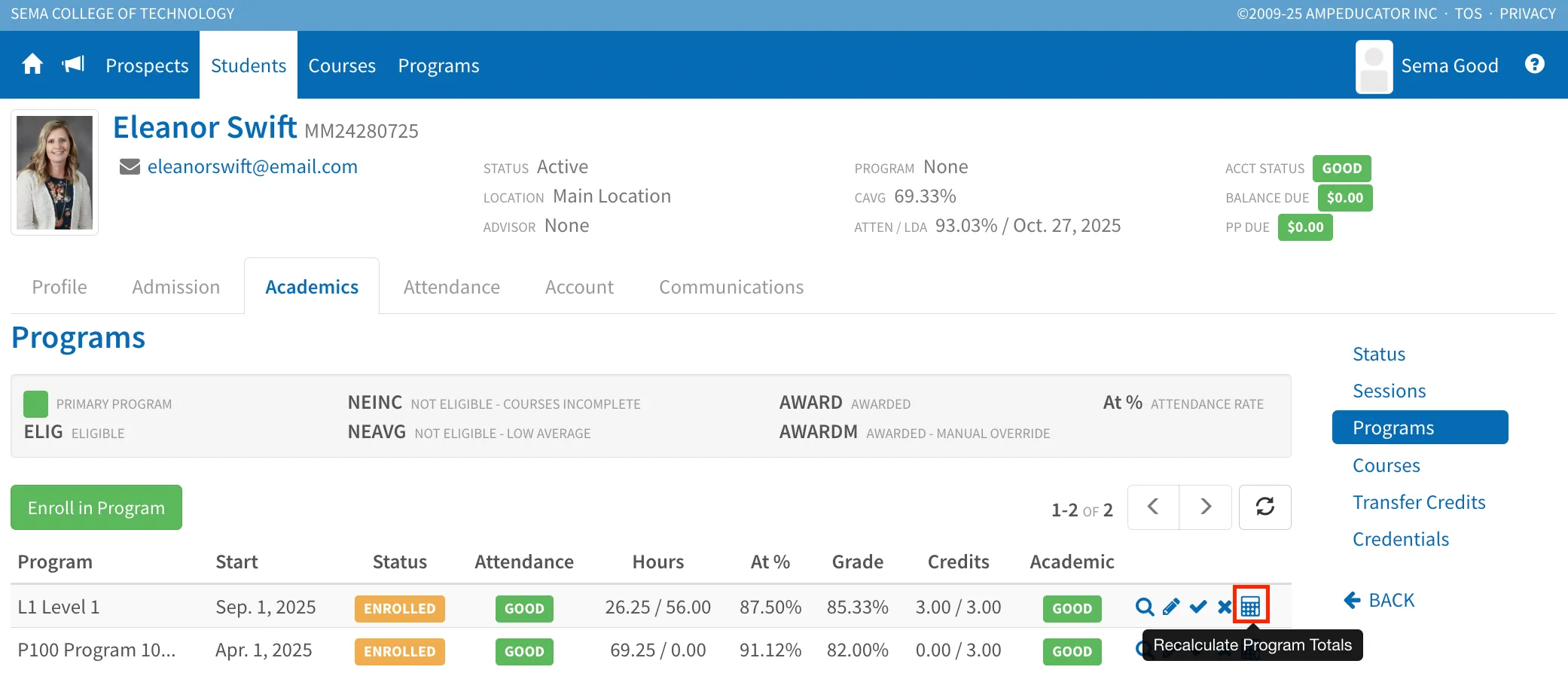Switch to the Attendance tab

click(x=452, y=287)
